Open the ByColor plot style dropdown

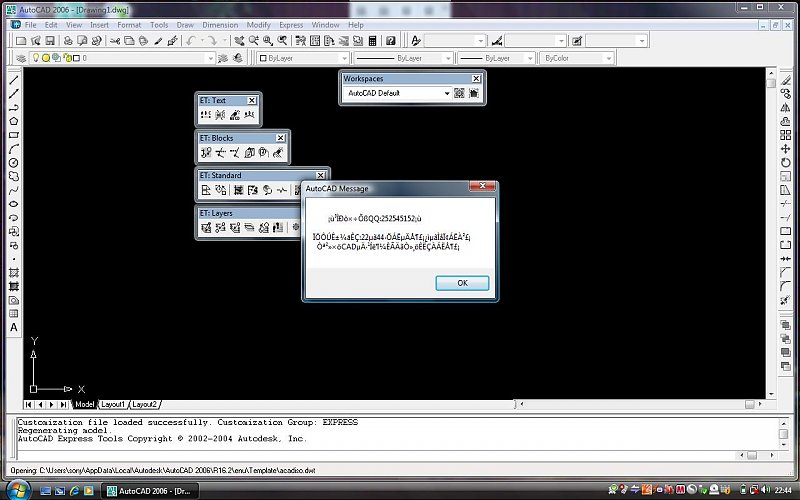(608, 58)
